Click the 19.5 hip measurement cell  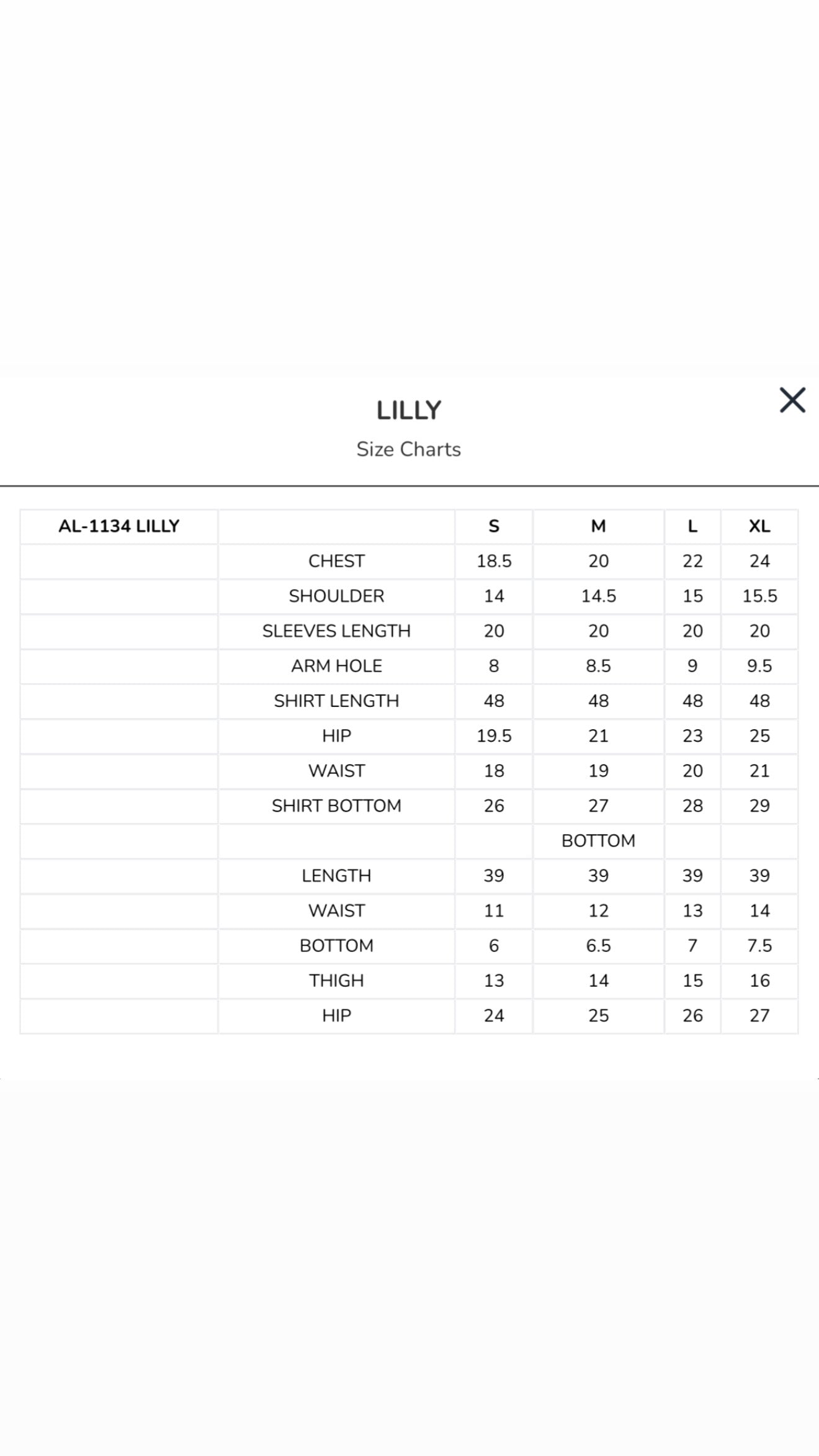pyautogui.click(x=494, y=736)
